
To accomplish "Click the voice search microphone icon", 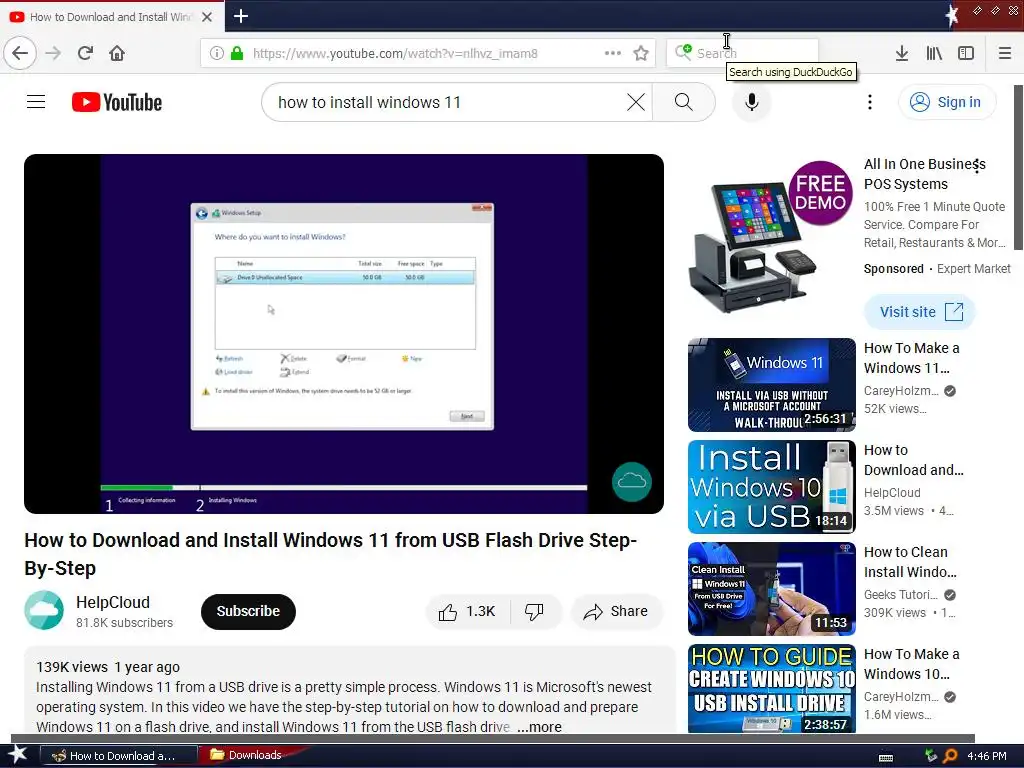I will [x=752, y=102].
